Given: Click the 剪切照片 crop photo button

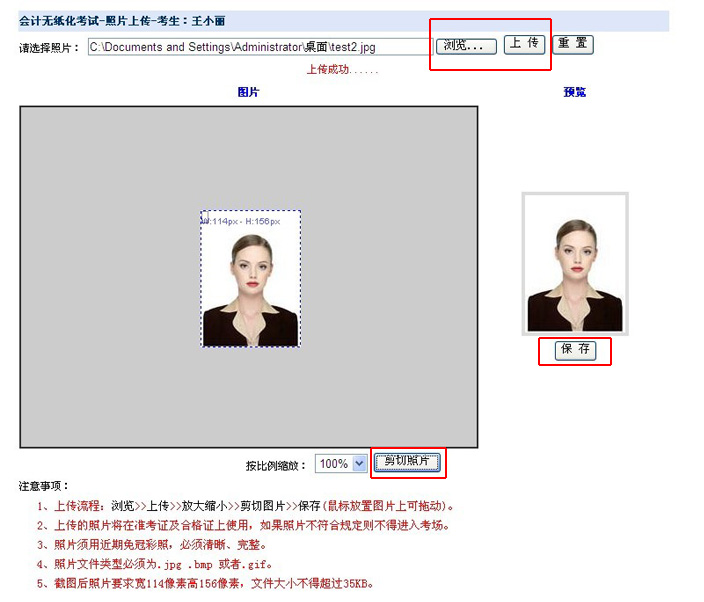Looking at the screenshot, I should coord(407,462).
